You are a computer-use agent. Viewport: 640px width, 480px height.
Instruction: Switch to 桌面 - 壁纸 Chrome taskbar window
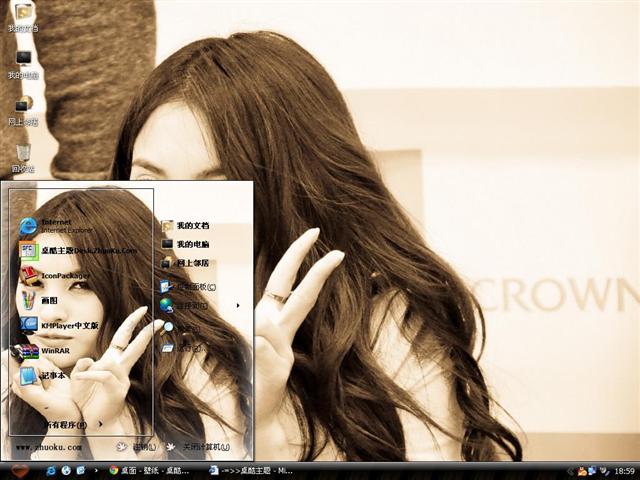(x=149, y=471)
